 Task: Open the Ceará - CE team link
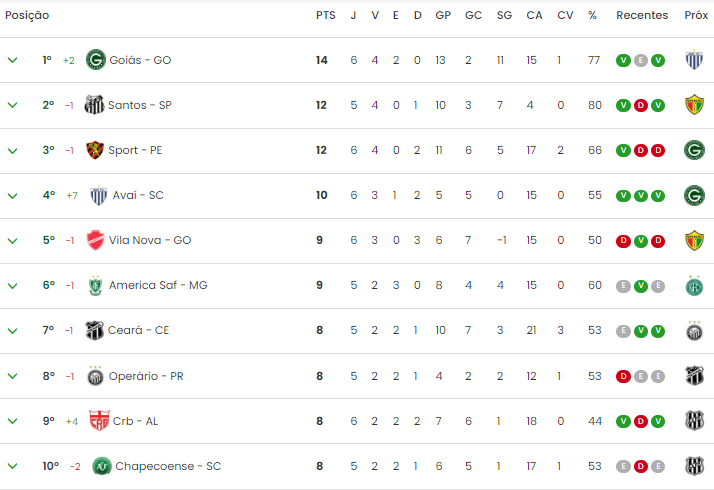[138, 330]
